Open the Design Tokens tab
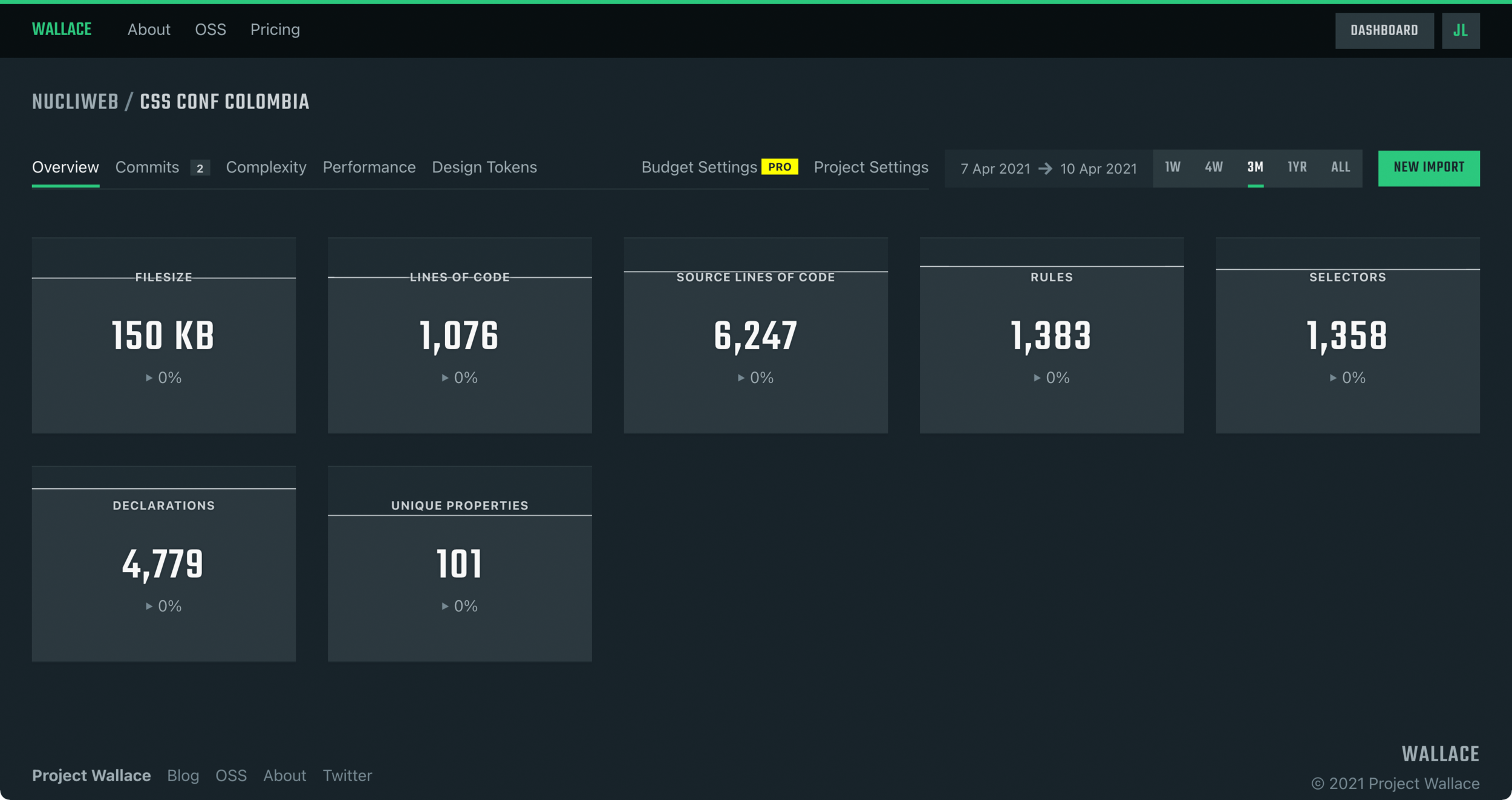 coord(484,167)
